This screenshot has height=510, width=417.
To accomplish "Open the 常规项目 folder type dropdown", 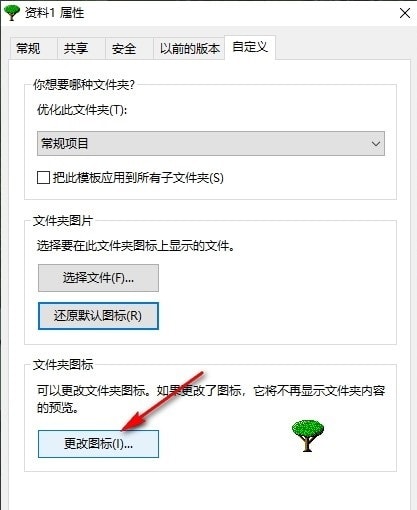I will click(x=211, y=144).
